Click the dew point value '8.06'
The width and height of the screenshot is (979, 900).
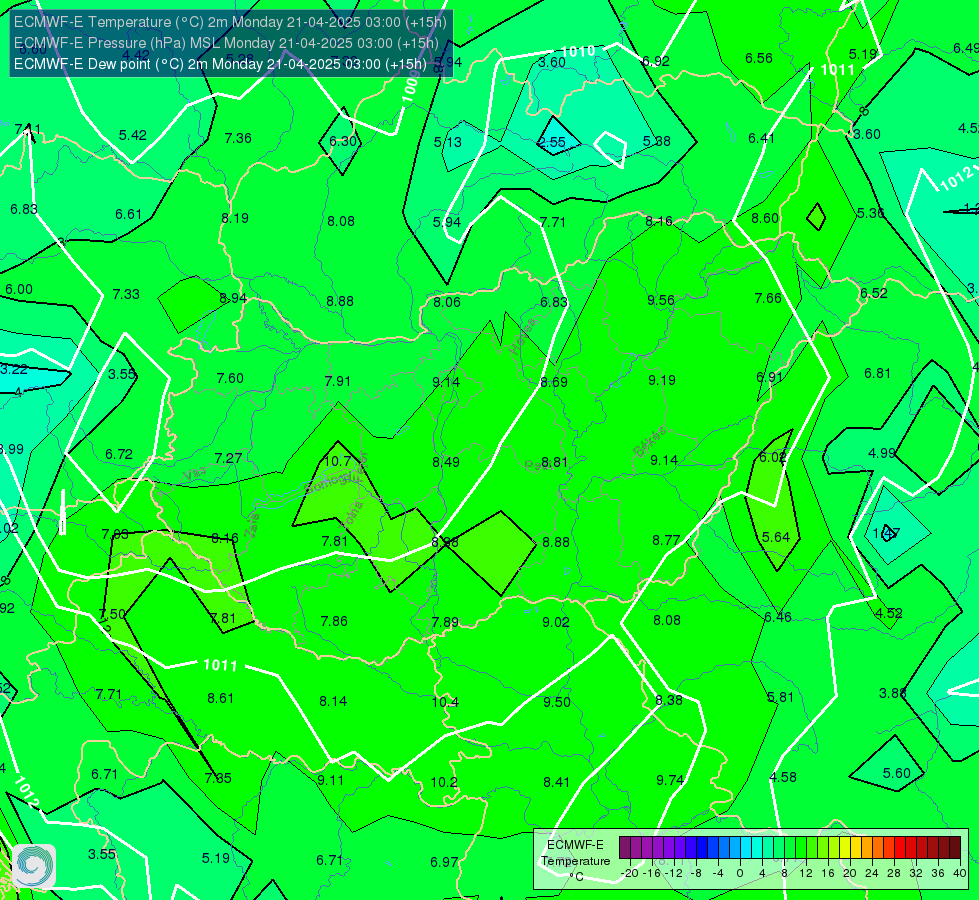446,302
